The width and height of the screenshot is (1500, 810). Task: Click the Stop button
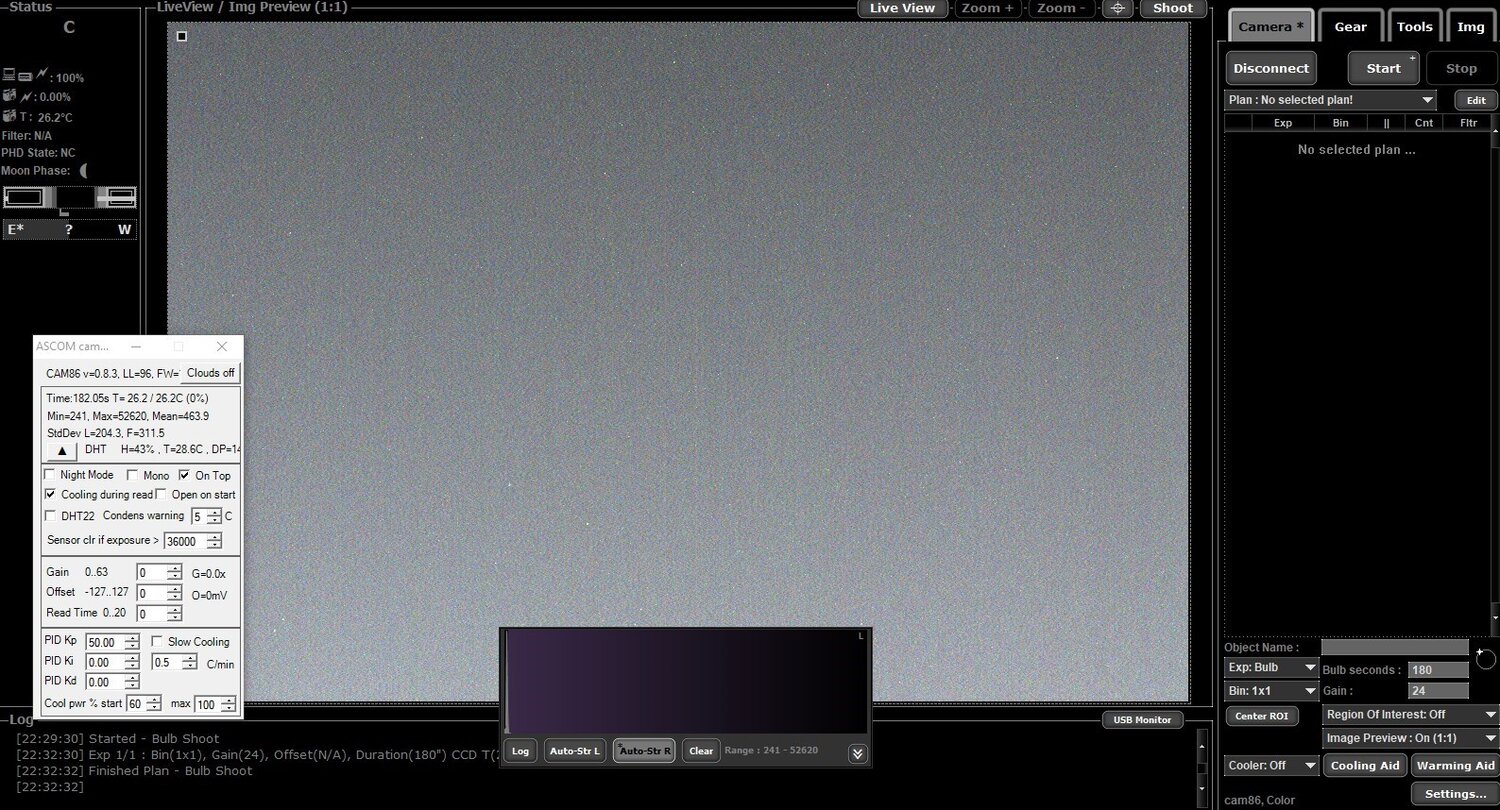tap(1461, 68)
